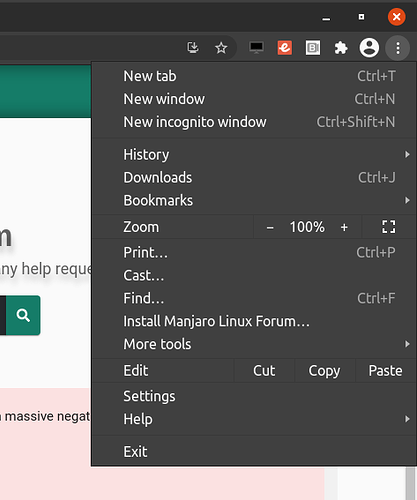Open the orange 'e' extension icon
The width and height of the screenshot is (417, 500).
click(285, 48)
